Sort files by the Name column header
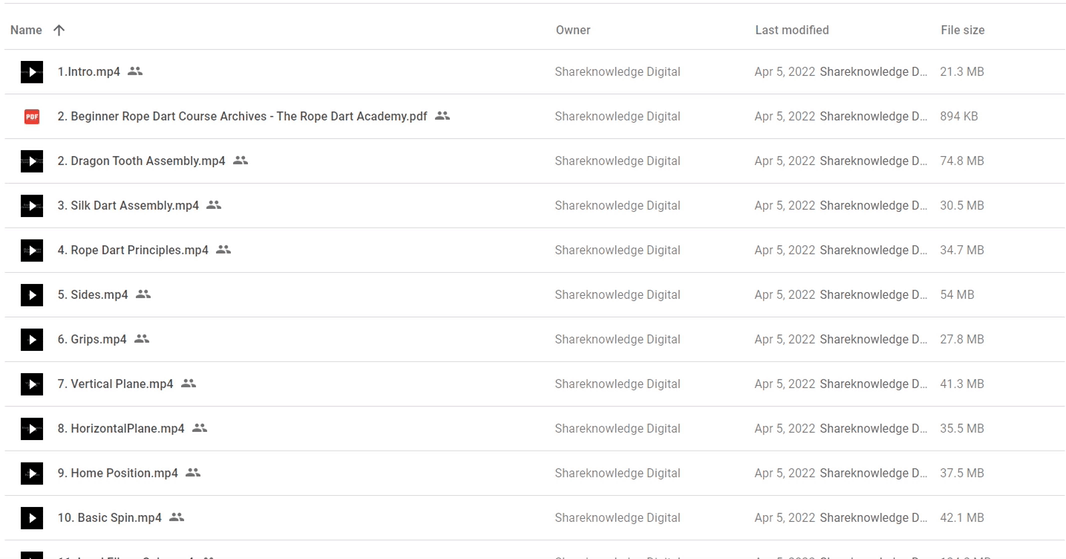 pos(26,30)
